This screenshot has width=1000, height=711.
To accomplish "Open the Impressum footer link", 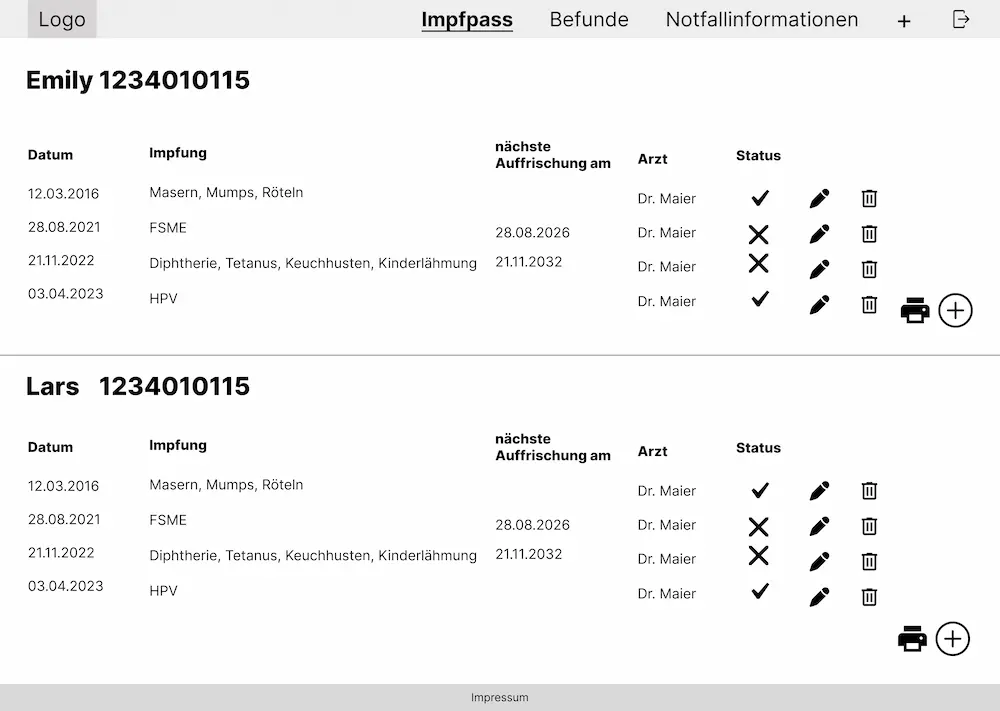I will coord(500,698).
